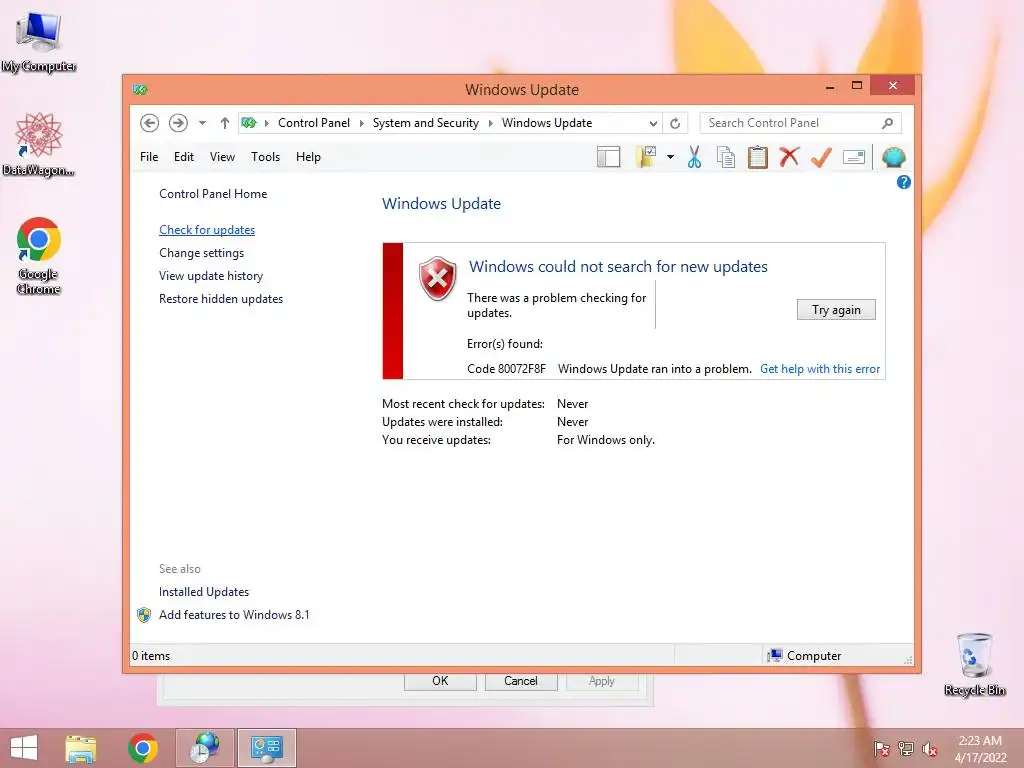Select the Recycle Bin desktop icon
The height and width of the screenshot is (768, 1024).
click(x=974, y=664)
